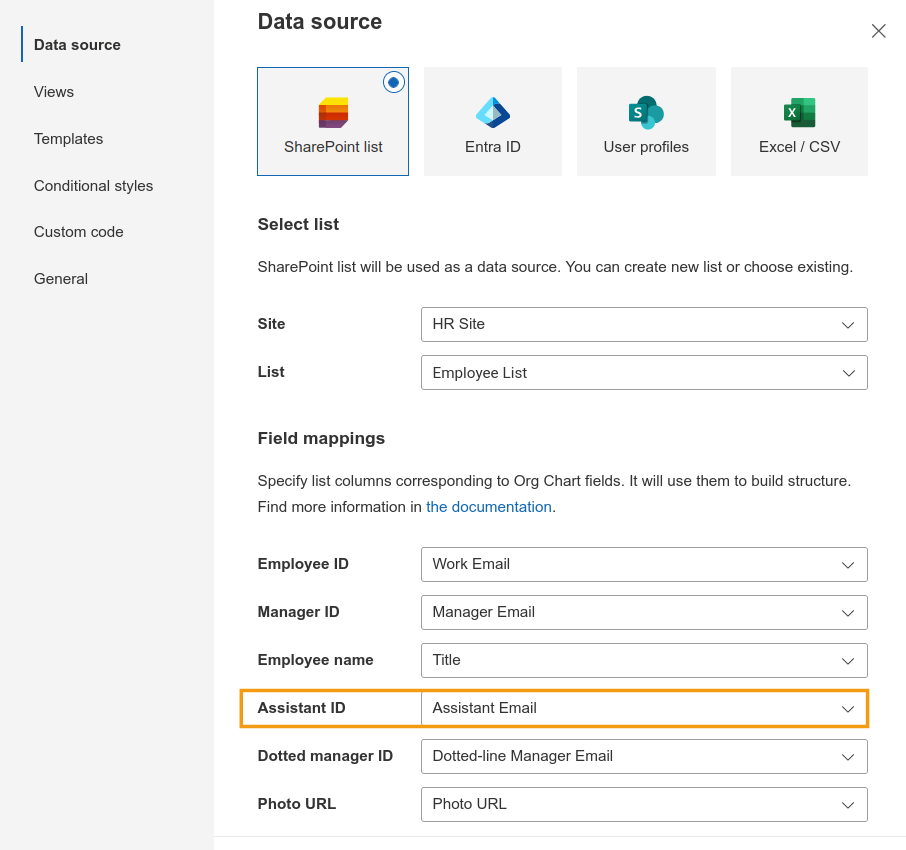Go to the Data source section
This screenshot has width=906, height=850.
(77, 44)
